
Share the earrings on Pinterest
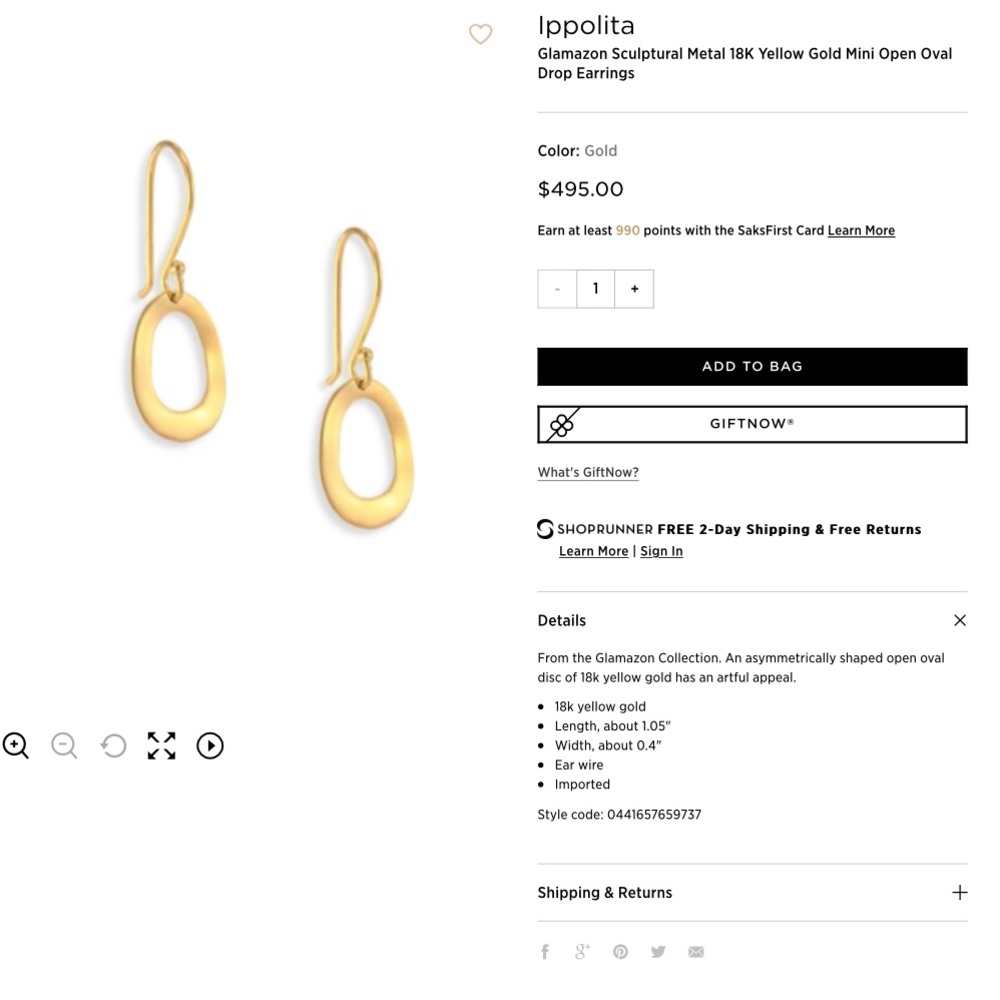620,951
